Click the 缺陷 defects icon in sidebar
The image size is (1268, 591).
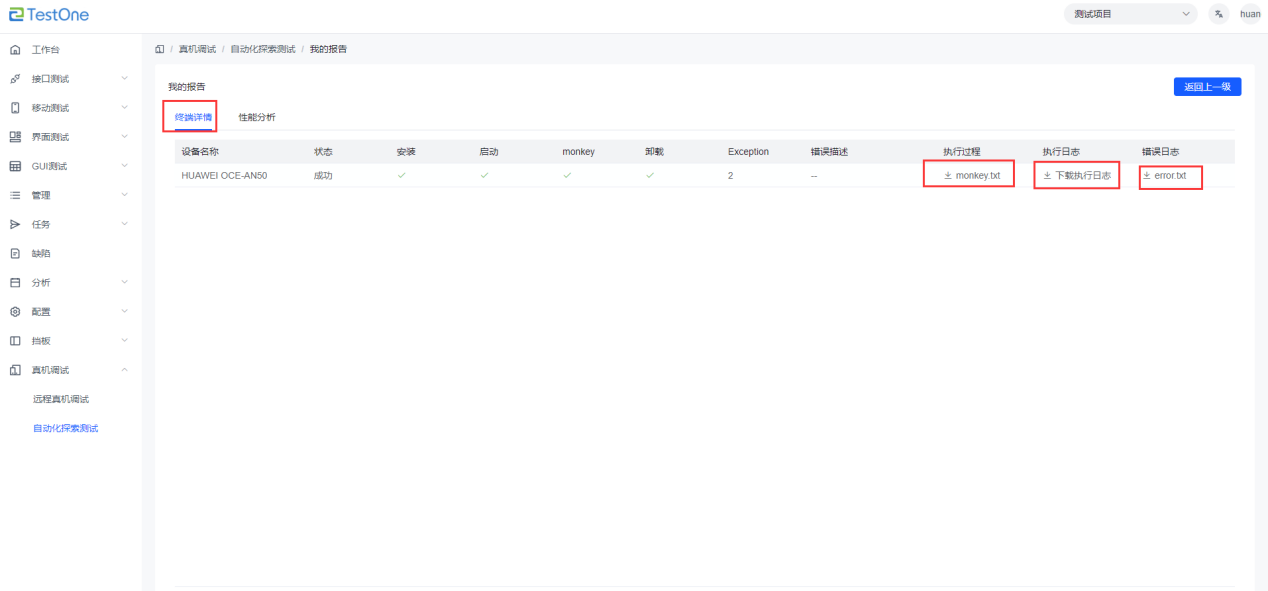pyautogui.click(x=15, y=254)
